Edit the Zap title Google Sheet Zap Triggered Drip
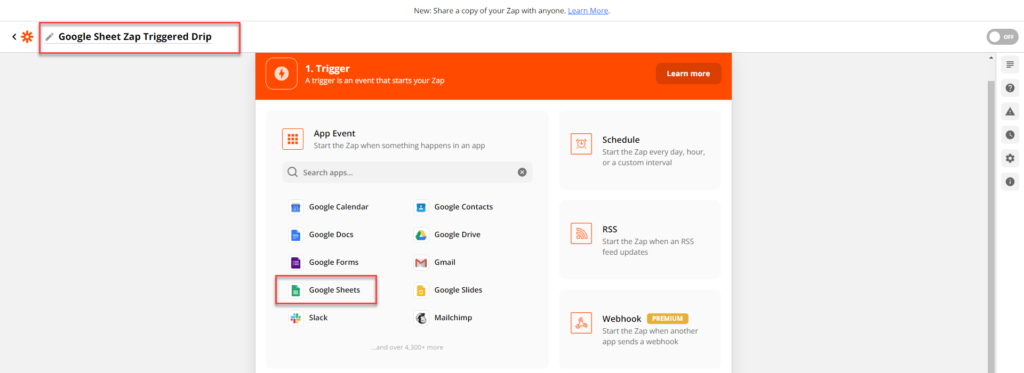The height and width of the screenshot is (373, 1024). pos(135,37)
